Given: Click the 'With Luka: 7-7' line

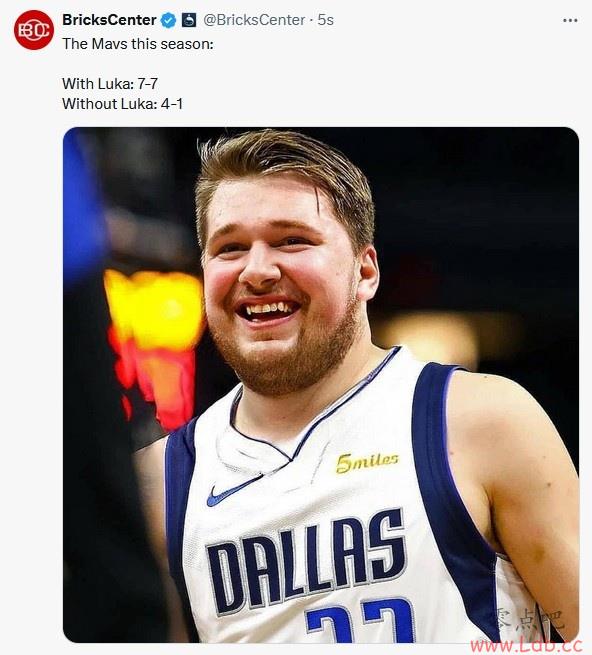Looking at the screenshot, I should 110,84.
